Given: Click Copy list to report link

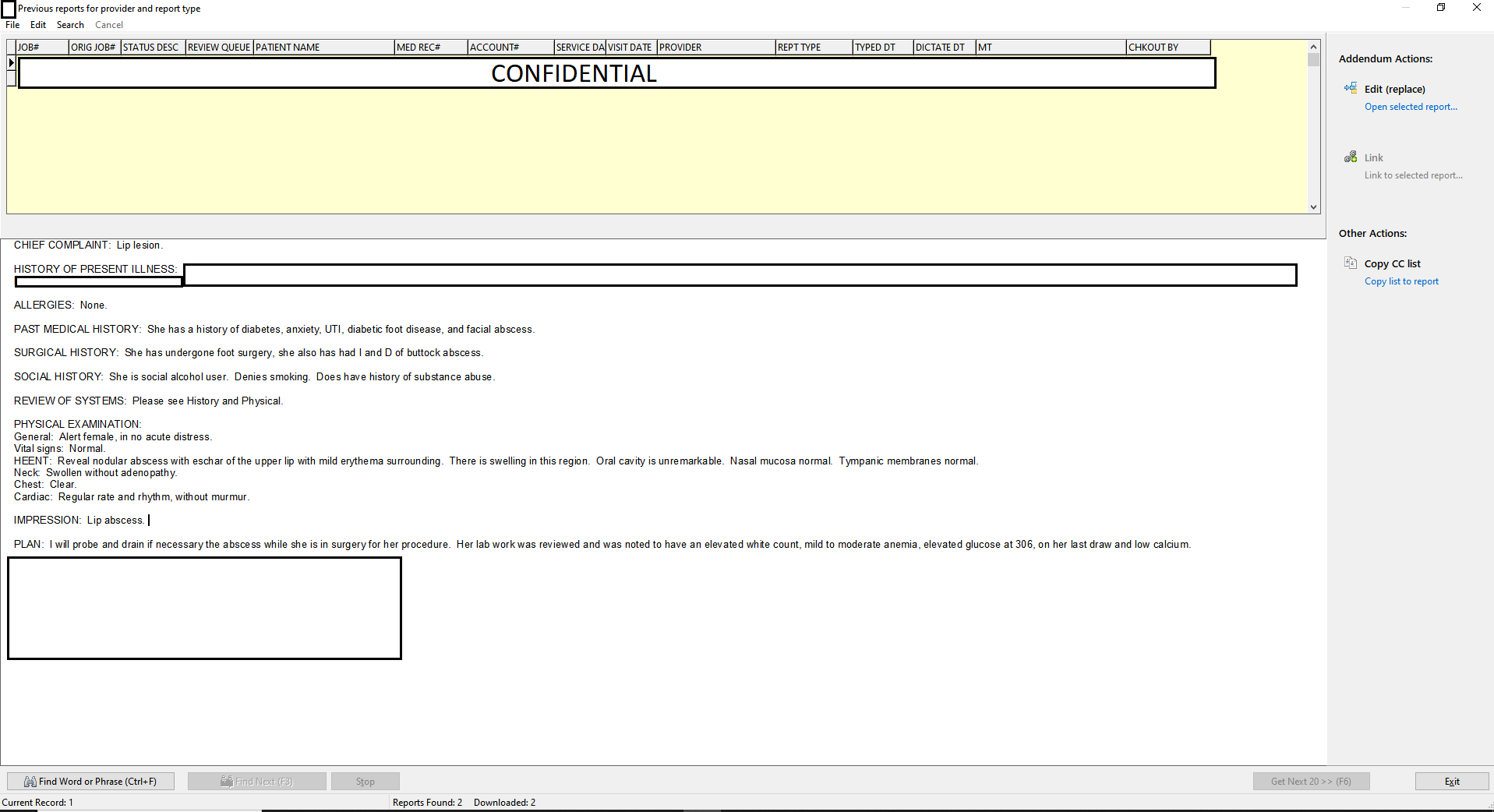Looking at the screenshot, I should (x=1401, y=281).
